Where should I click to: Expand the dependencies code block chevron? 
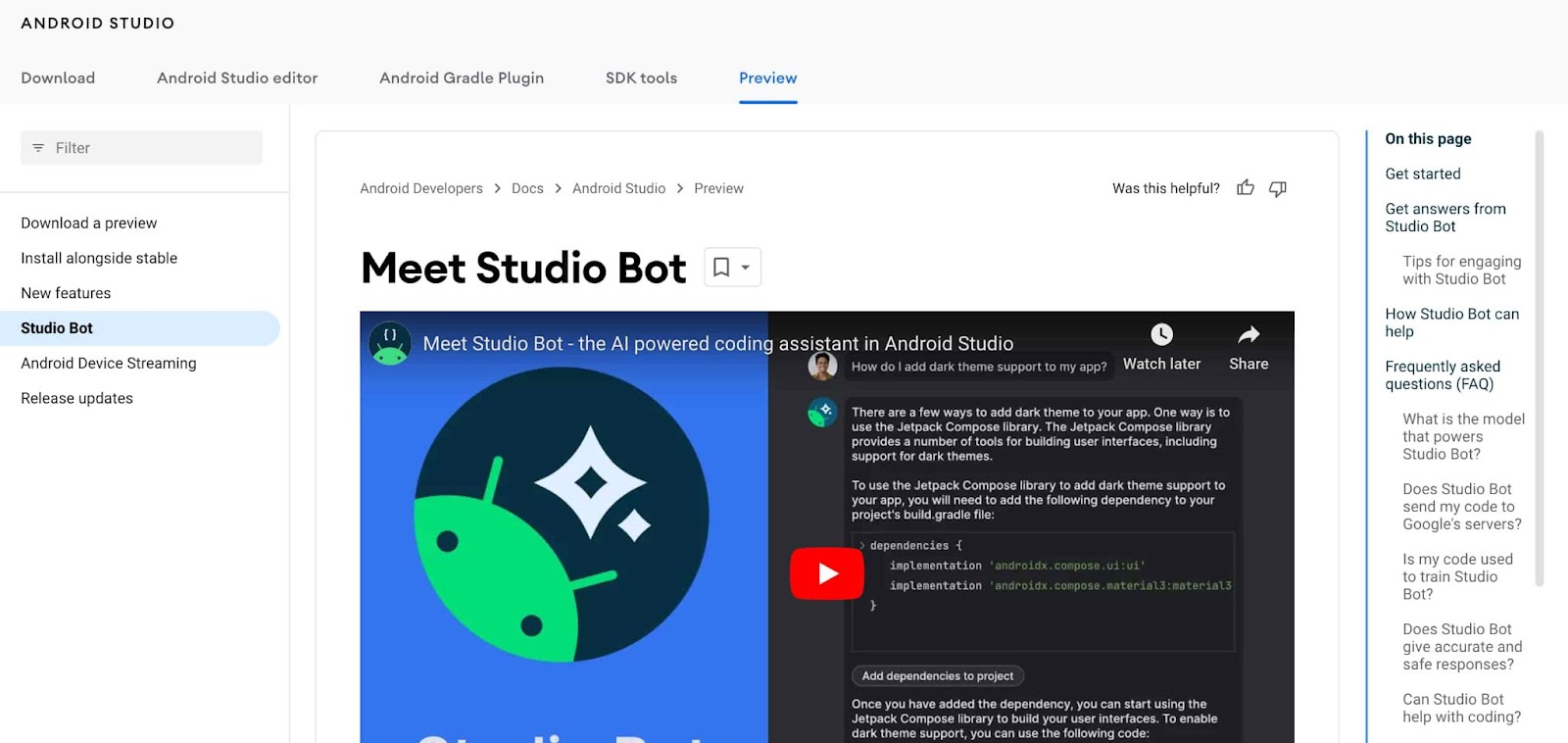pyautogui.click(x=861, y=546)
